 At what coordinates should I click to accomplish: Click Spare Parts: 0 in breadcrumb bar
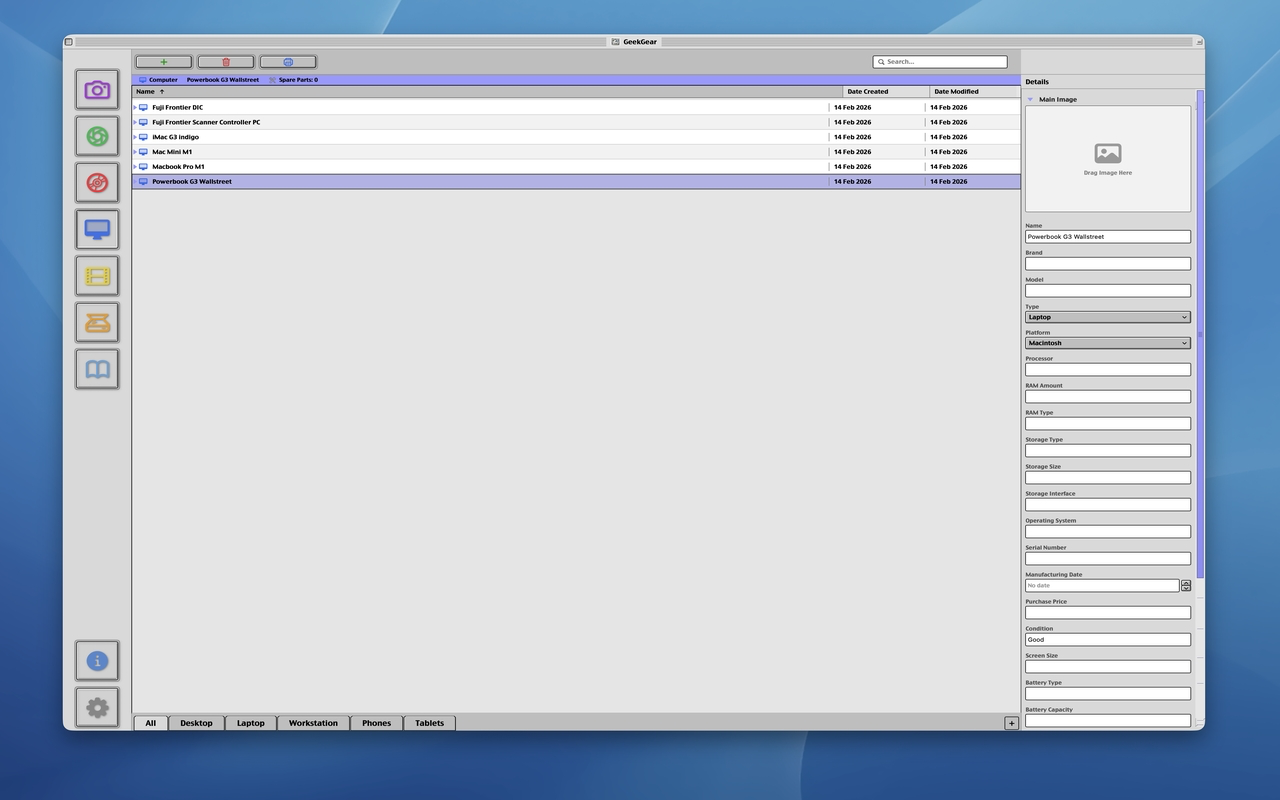(x=298, y=80)
